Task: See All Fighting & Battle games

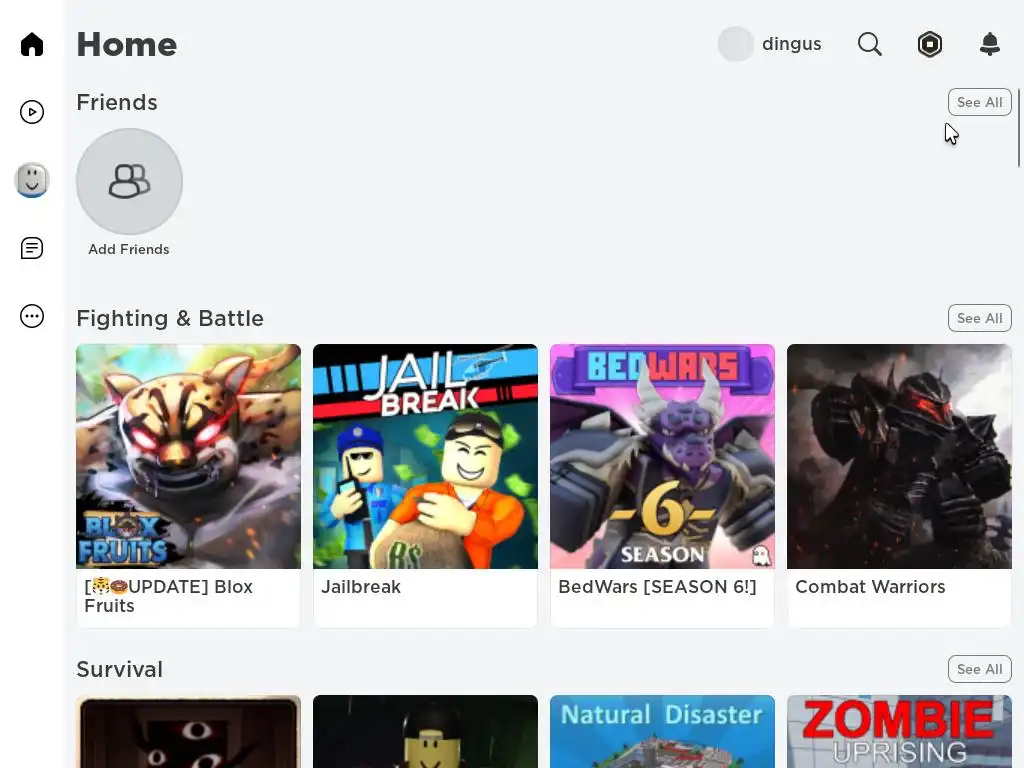Action: 980,318
